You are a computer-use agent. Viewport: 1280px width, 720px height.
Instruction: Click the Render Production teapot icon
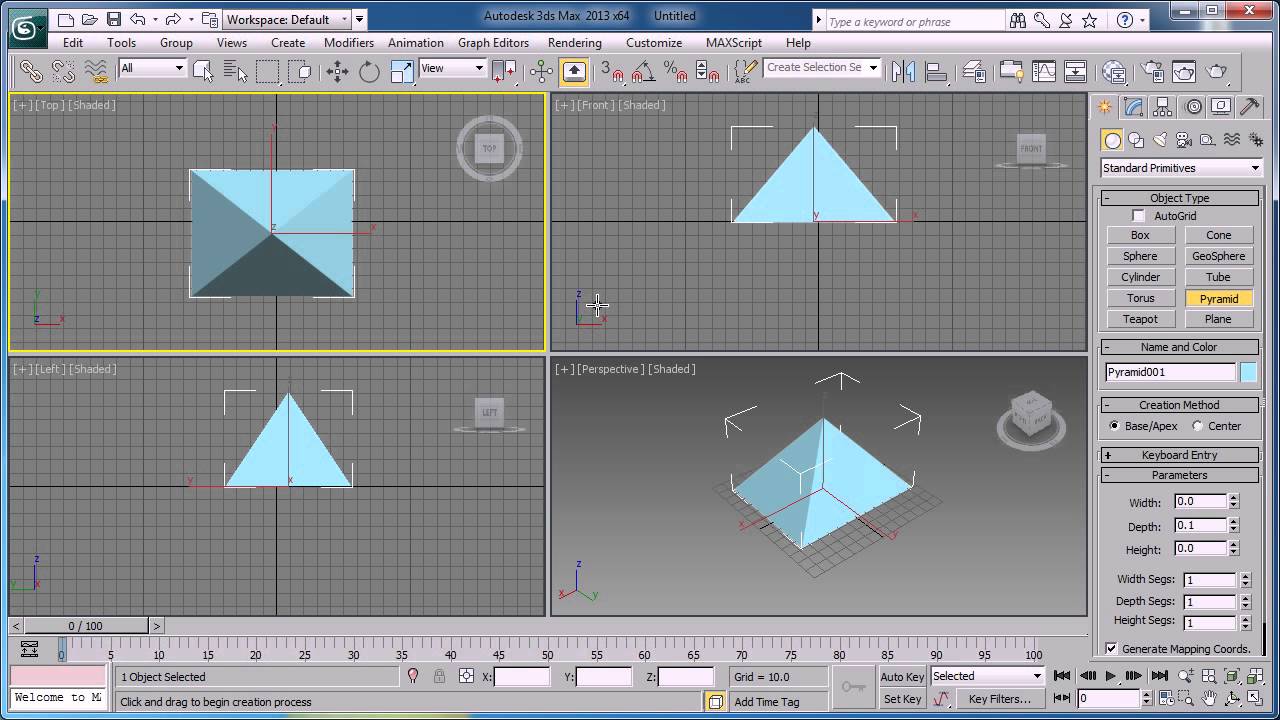[1217, 71]
